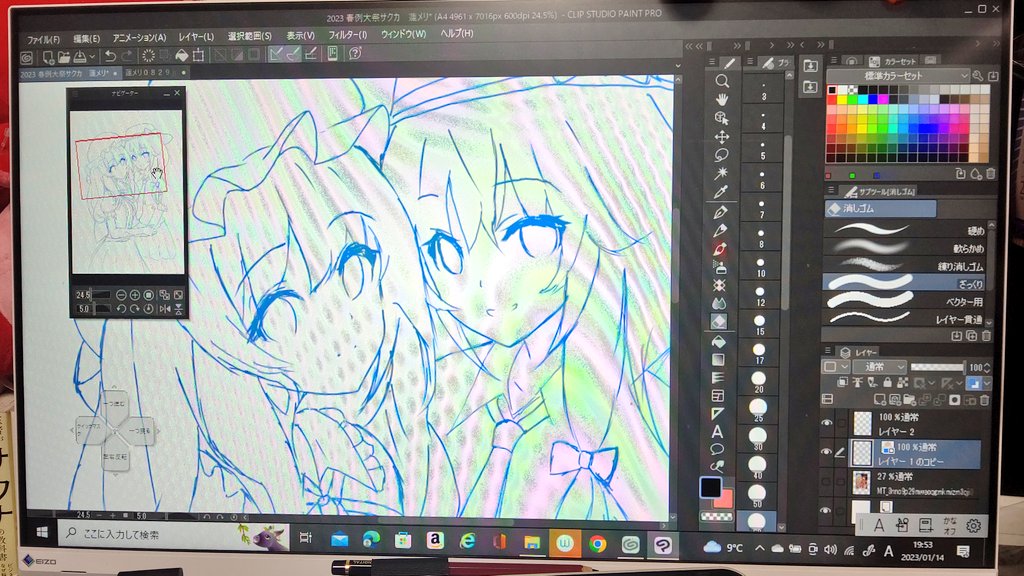1024x576 pixels.
Task: Click the Fill paint bucket command icon
Action: [182, 56]
